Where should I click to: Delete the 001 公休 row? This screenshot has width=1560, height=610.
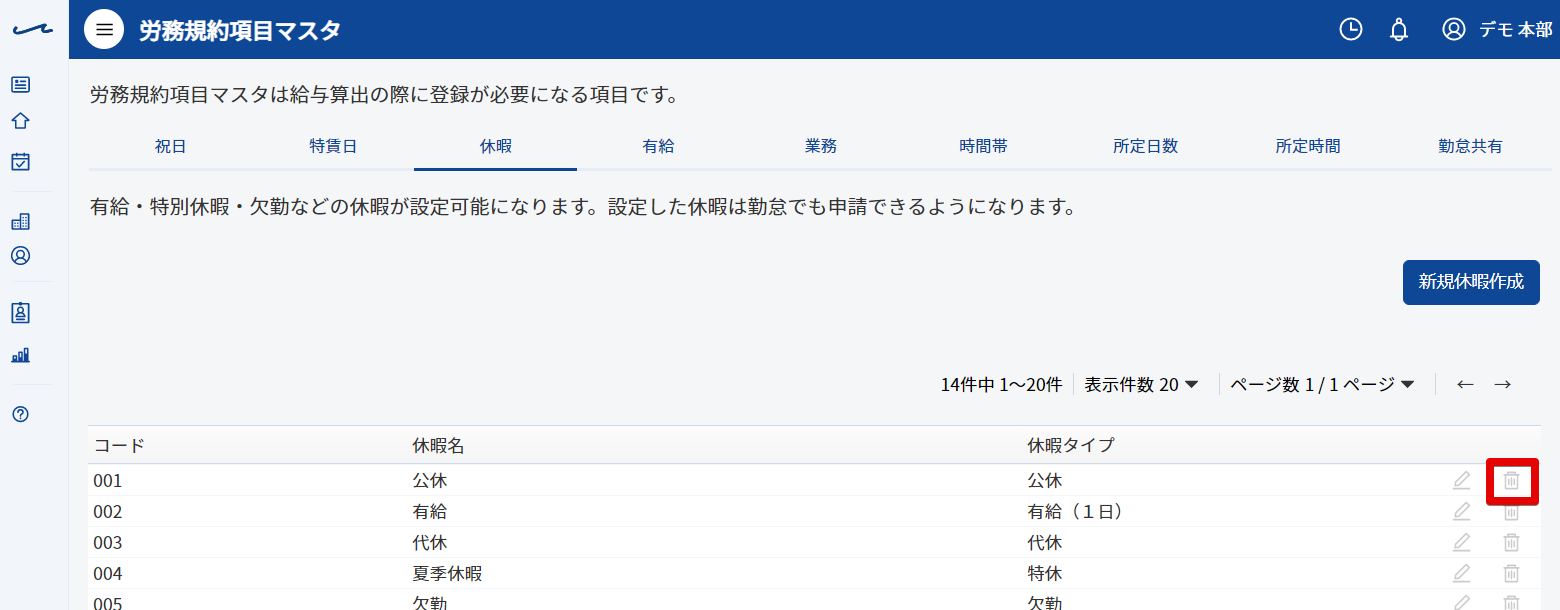[1512, 480]
